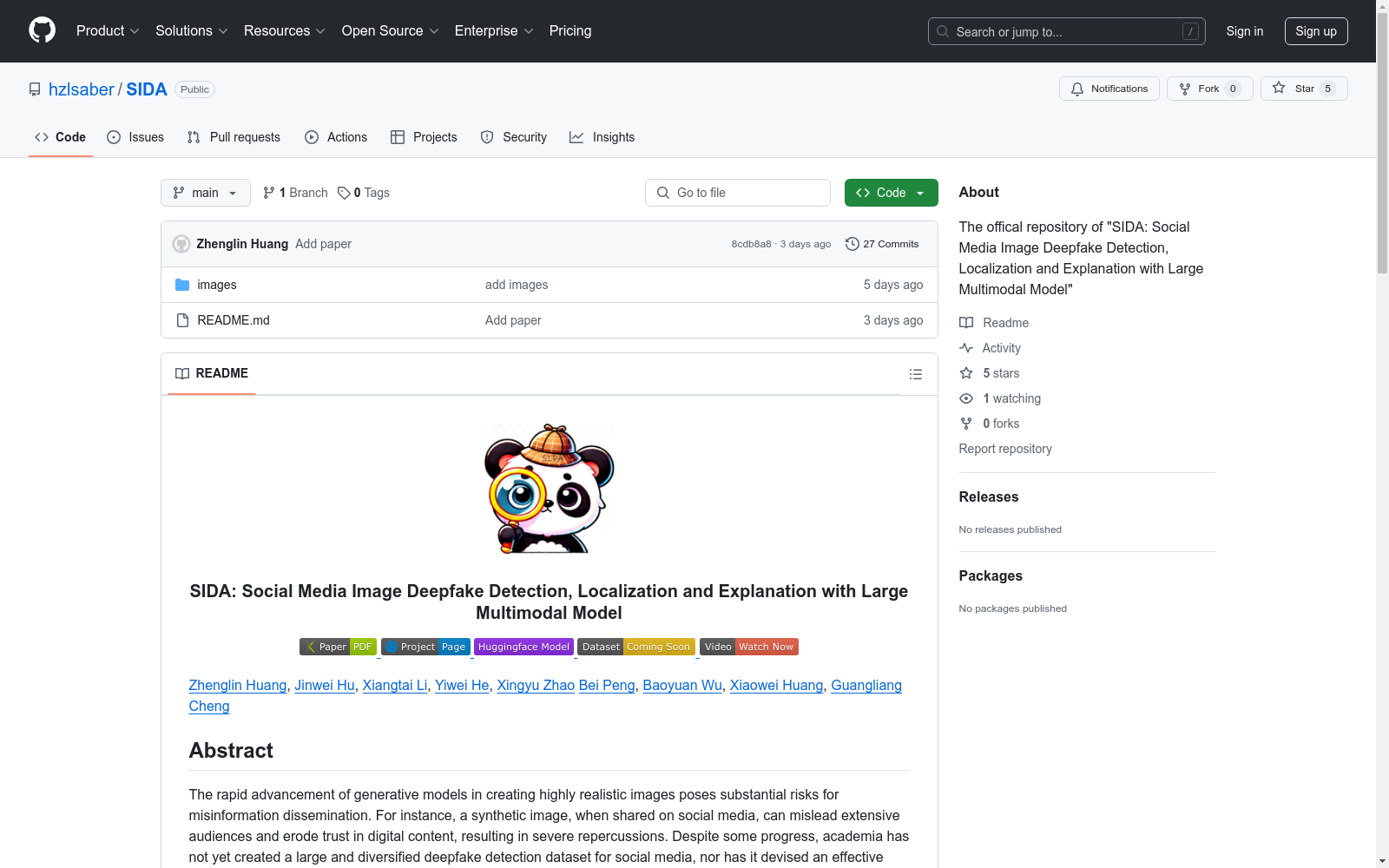Open the Releases heading link

click(x=989, y=496)
